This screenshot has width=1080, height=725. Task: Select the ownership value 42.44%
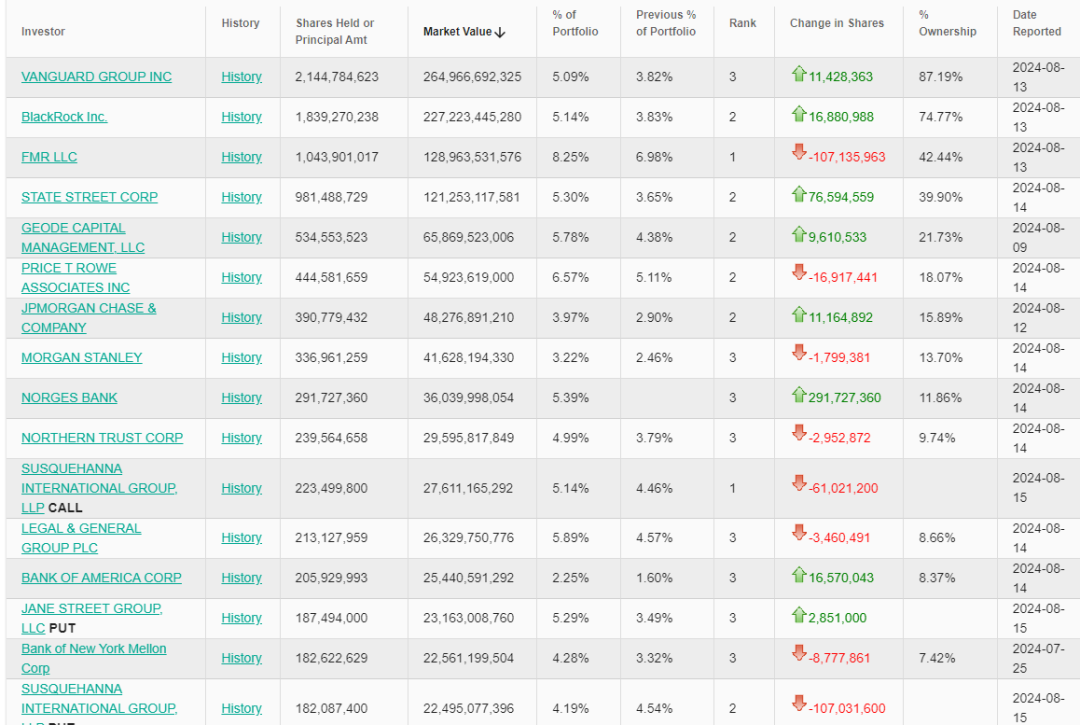click(x=940, y=157)
